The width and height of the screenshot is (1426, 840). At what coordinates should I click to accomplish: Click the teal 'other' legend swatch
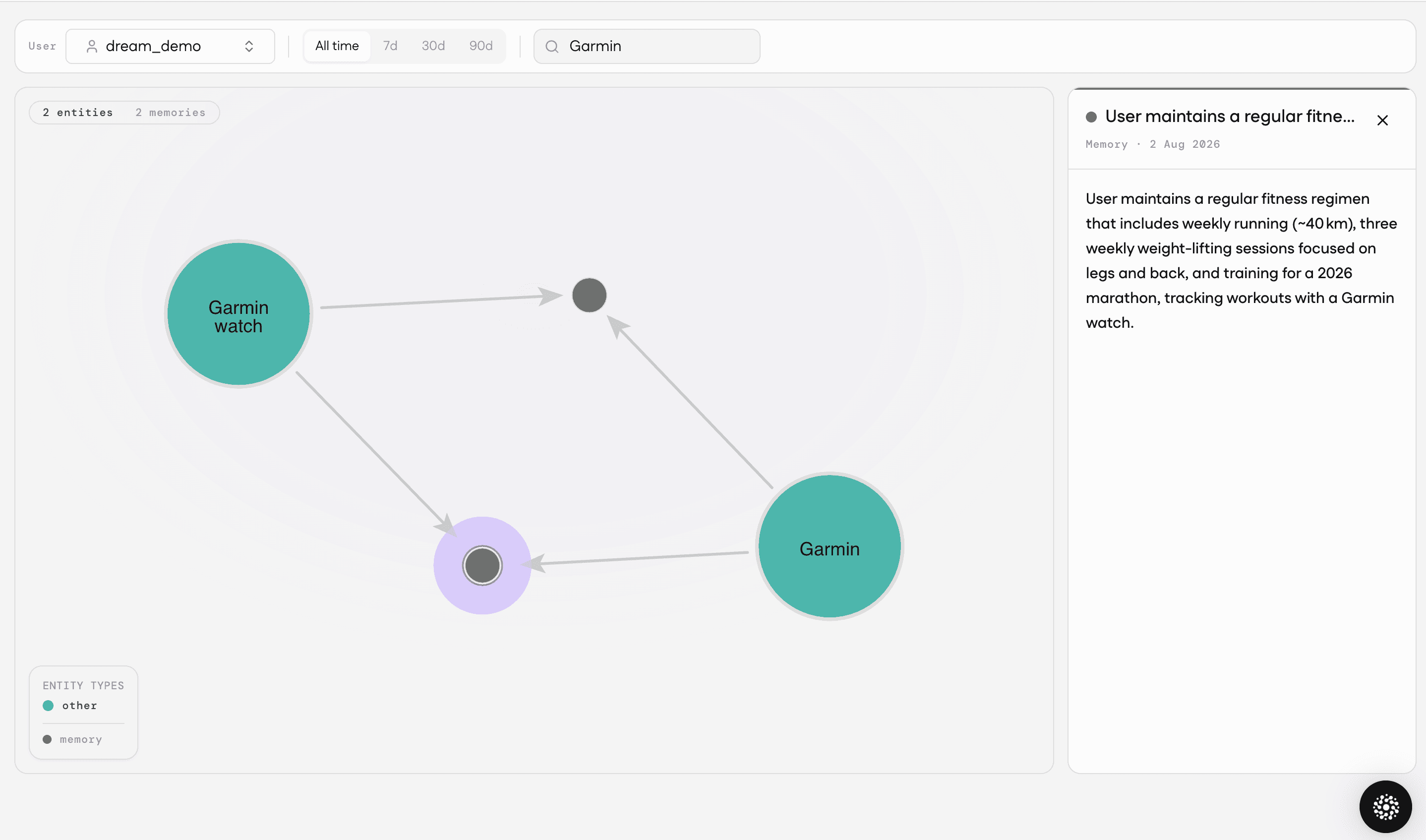coord(48,705)
